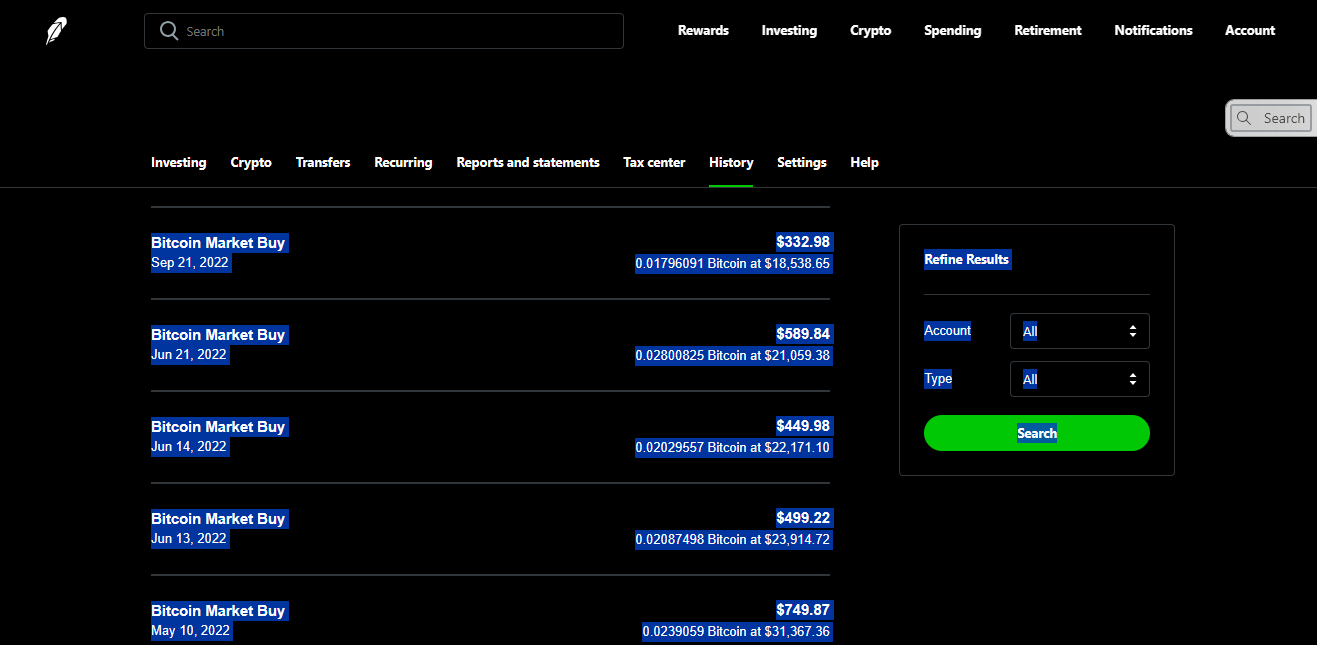Open the Type dropdown in Refine Results
Viewport: 1317px width, 645px height.
(x=1079, y=379)
